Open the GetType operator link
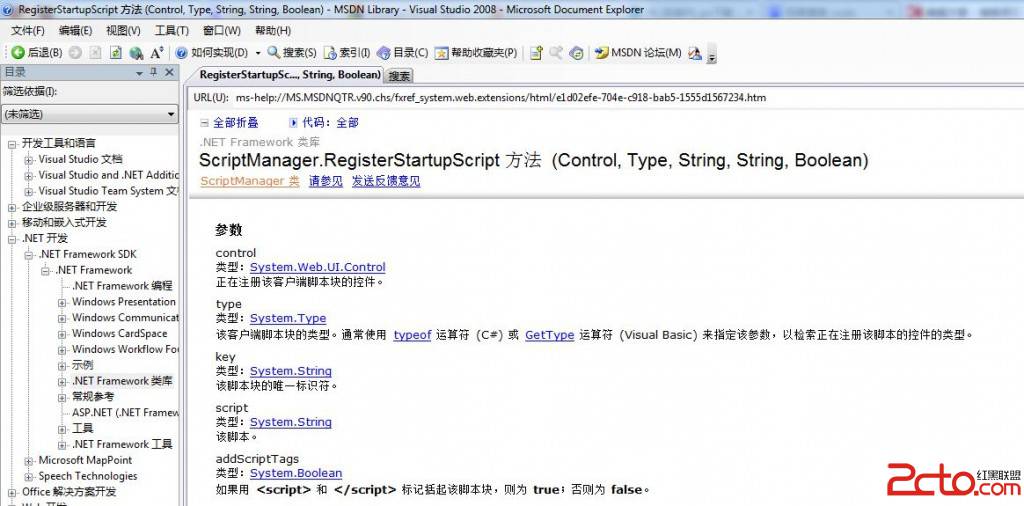Image resolution: width=1024 pixels, height=506 pixels. tap(549, 335)
